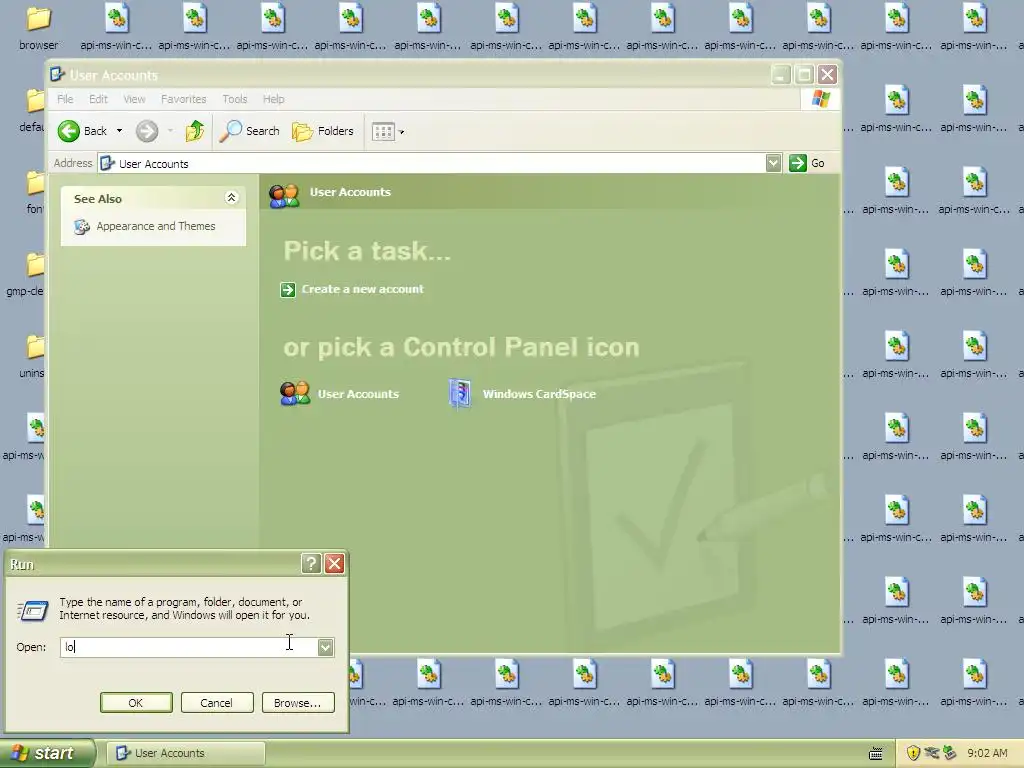Image resolution: width=1024 pixels, height=768 pixels.
Task: Toggle the Folders pane button
Action: click(x=323, y=131)
